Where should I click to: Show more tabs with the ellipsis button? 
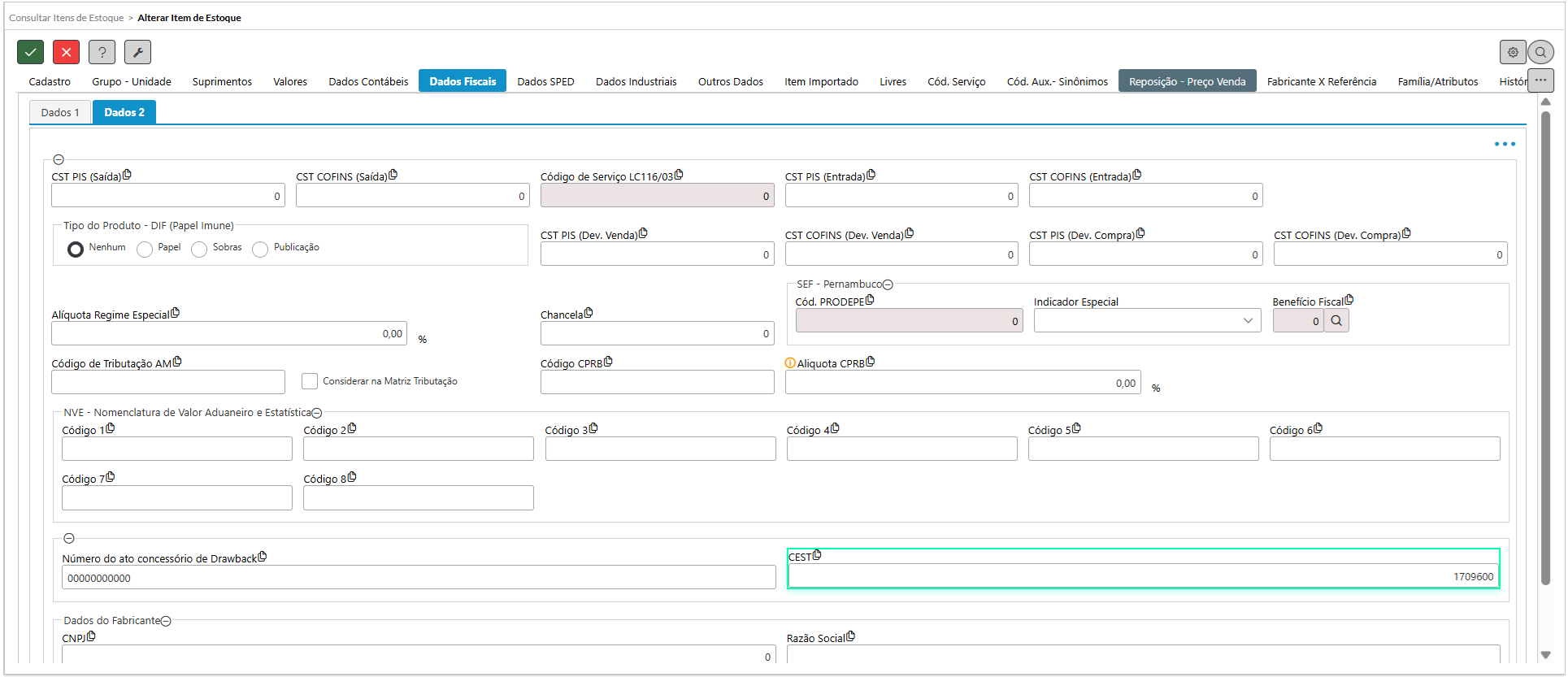point(1540,80)
